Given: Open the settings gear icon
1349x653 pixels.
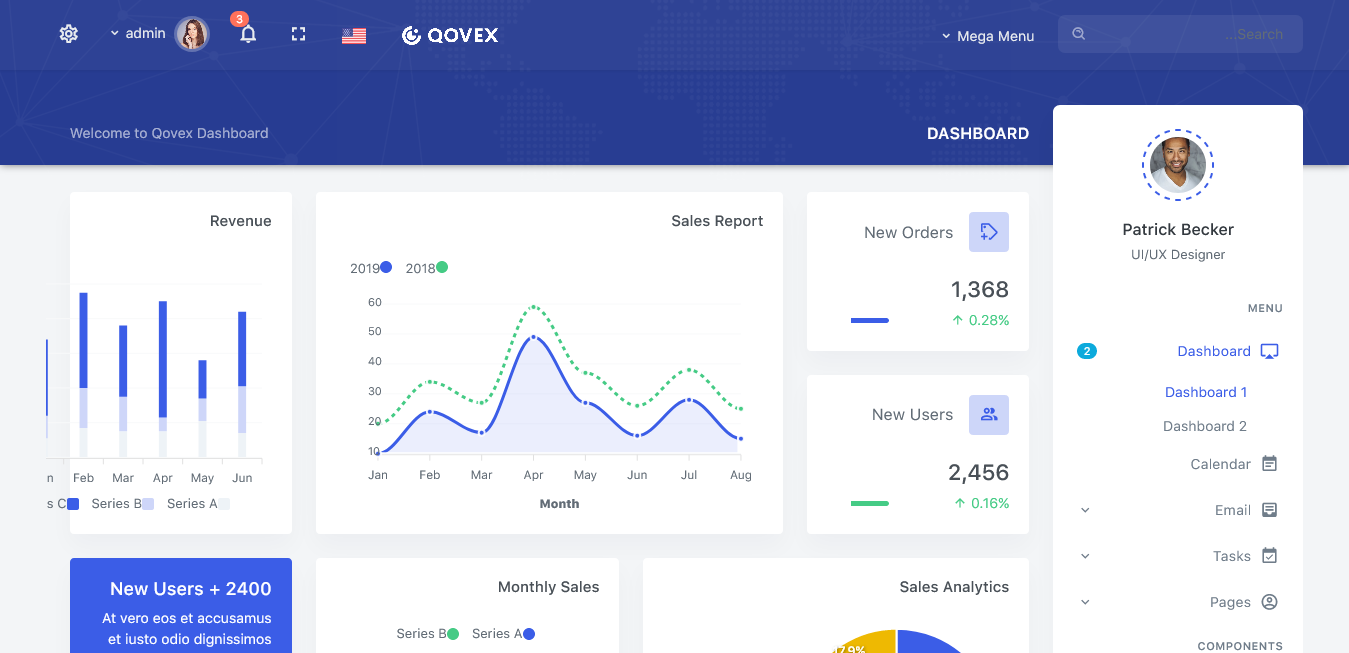Looking at the screenshot, I should click(x=68, y=34).
